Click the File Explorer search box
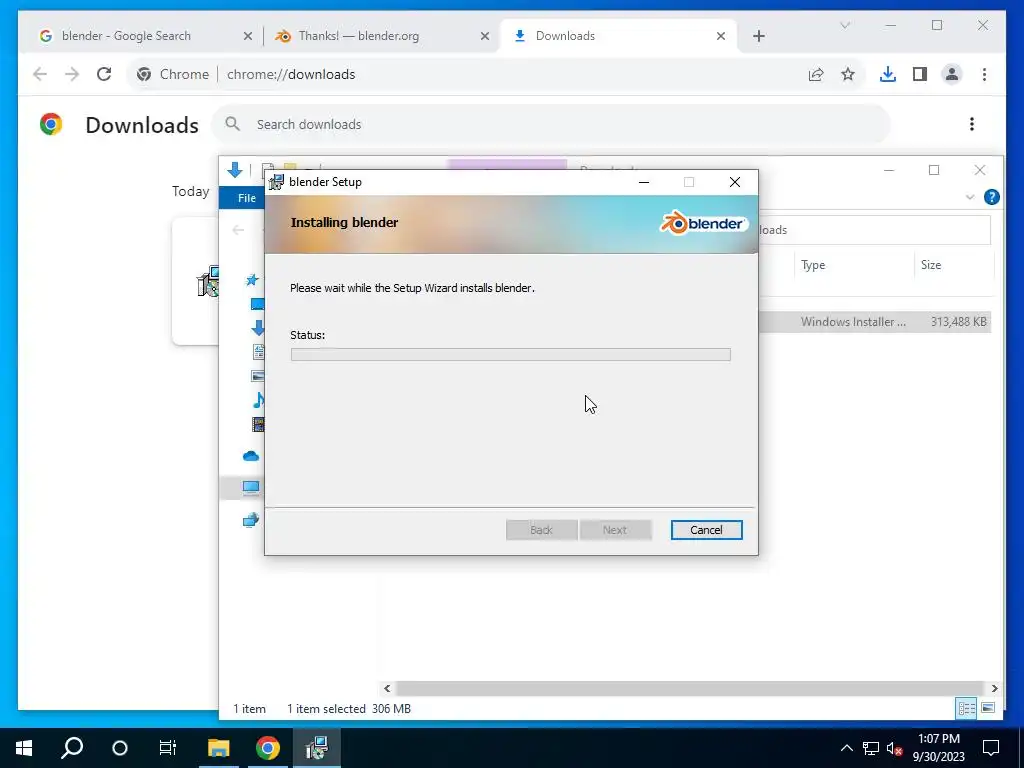This screenshot has height=768, width=1024. click(x=874, y=230)
